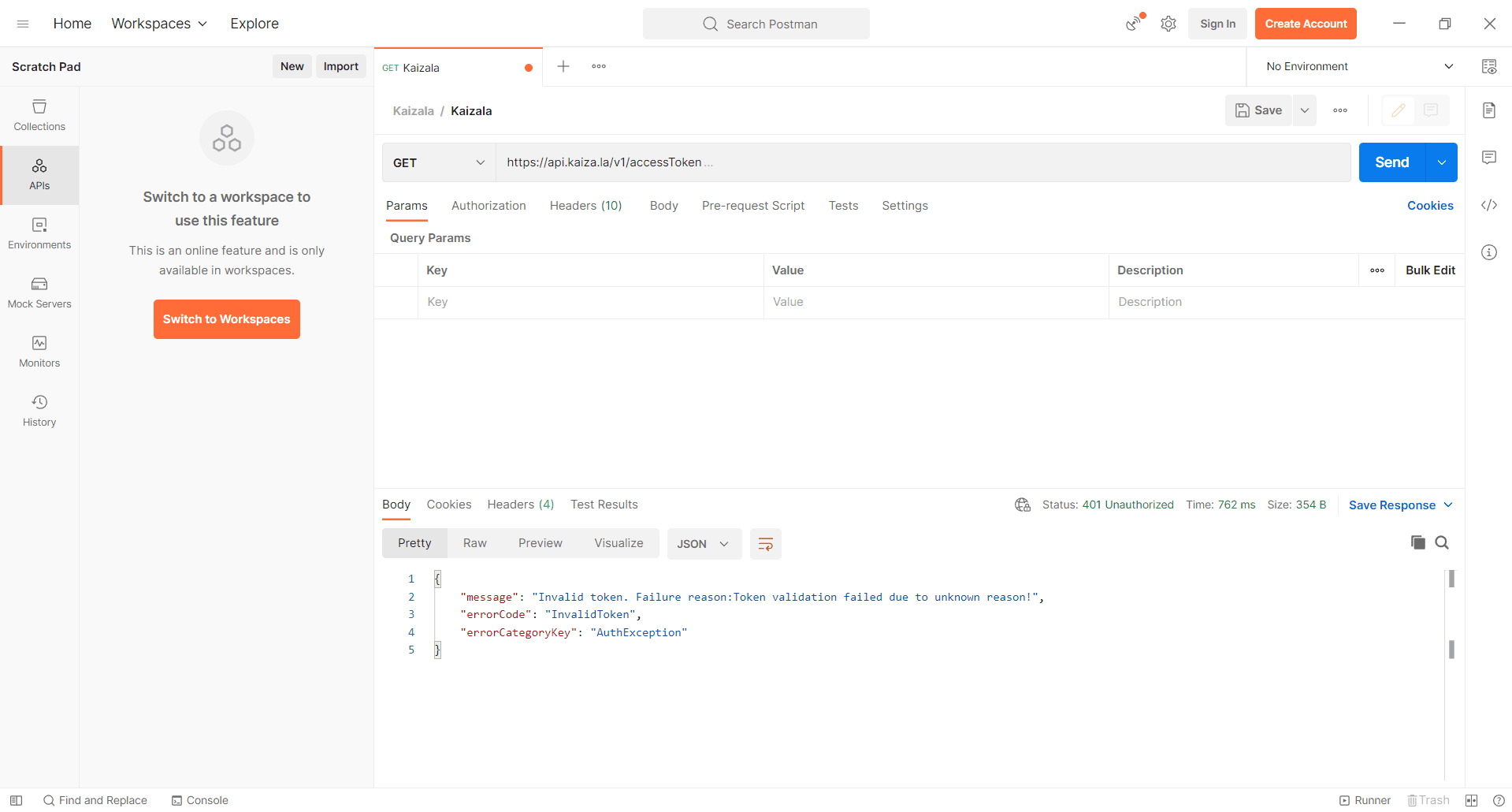Viewport: 1512px width, 812px height.
Task: Open the JSON format dropdown
Action: coord(704,544)
